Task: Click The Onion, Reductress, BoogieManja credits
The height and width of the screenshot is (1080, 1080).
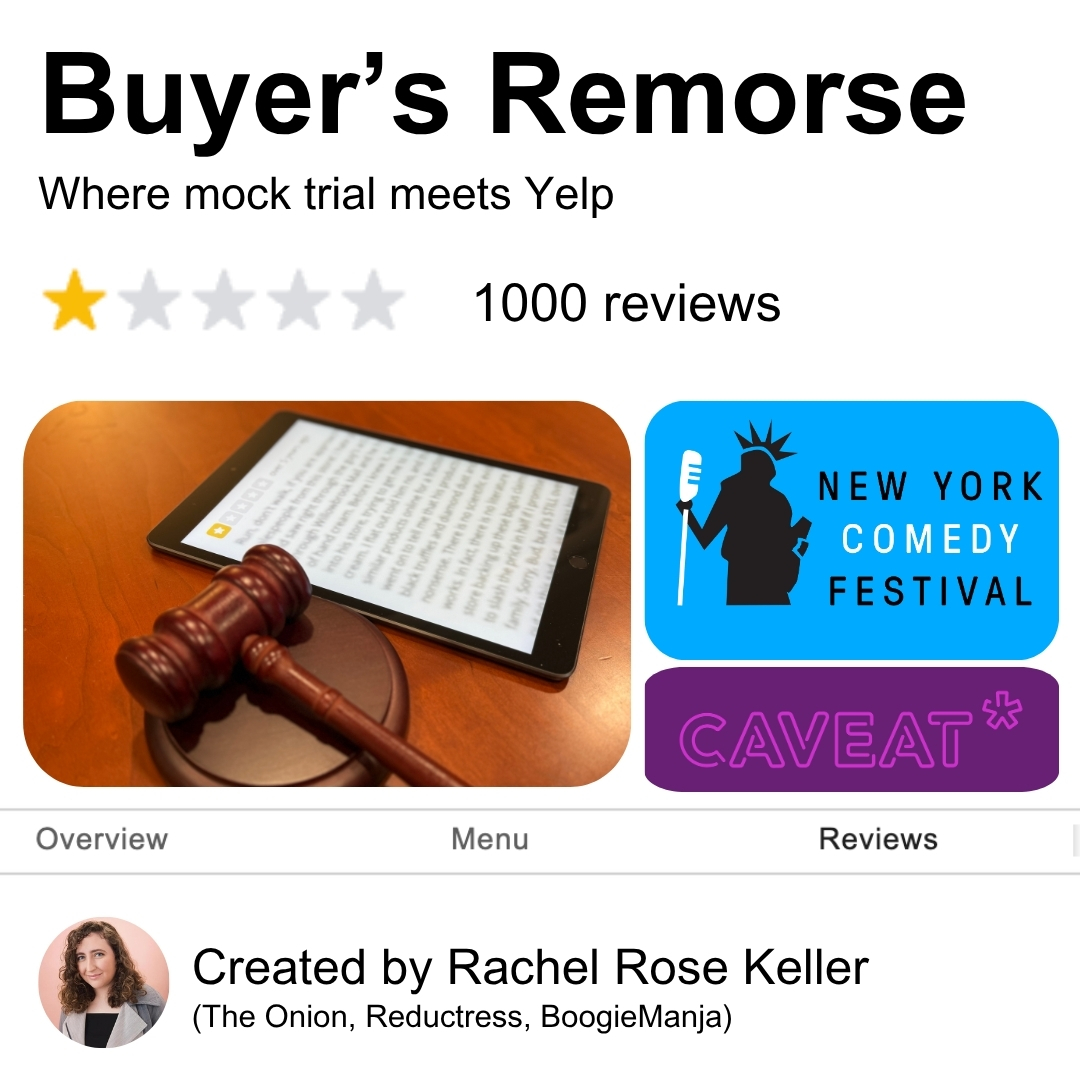Action: tap(462, 1017)
